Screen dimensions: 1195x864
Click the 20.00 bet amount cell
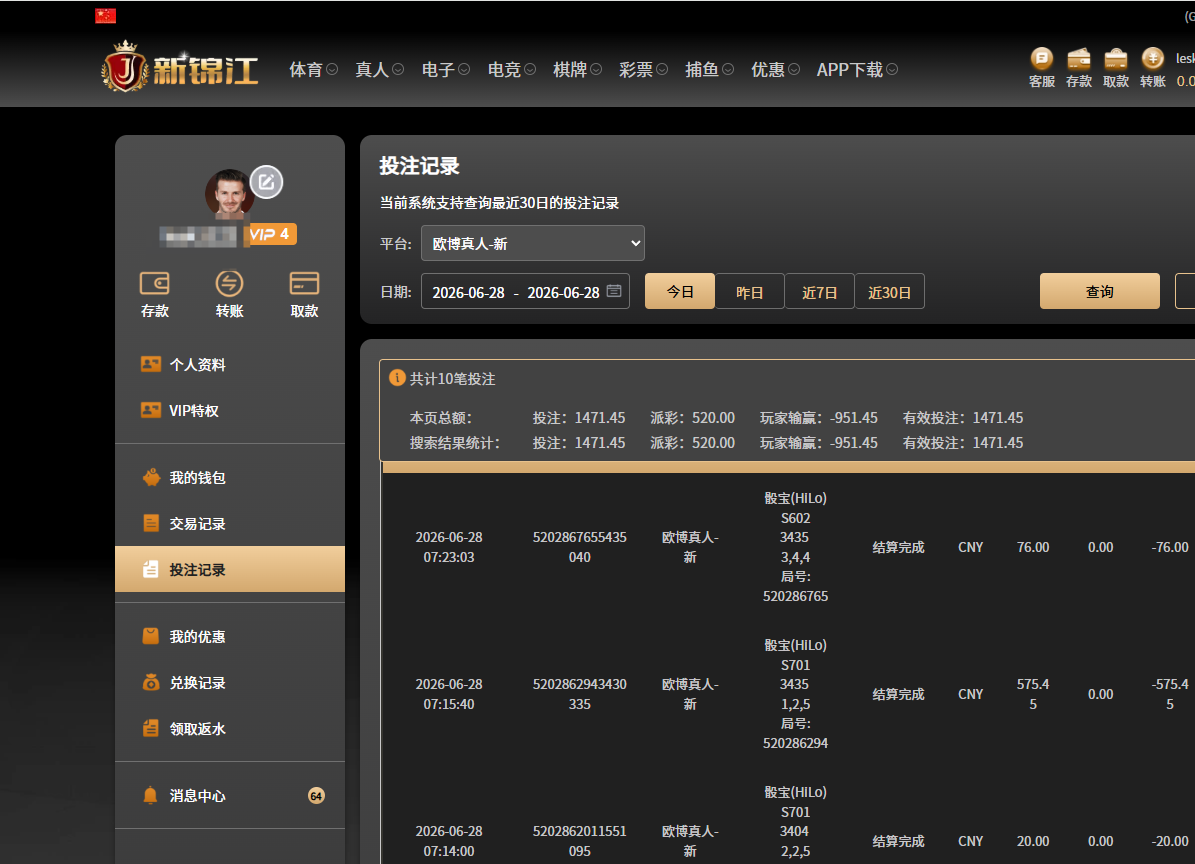(1033, 841)
